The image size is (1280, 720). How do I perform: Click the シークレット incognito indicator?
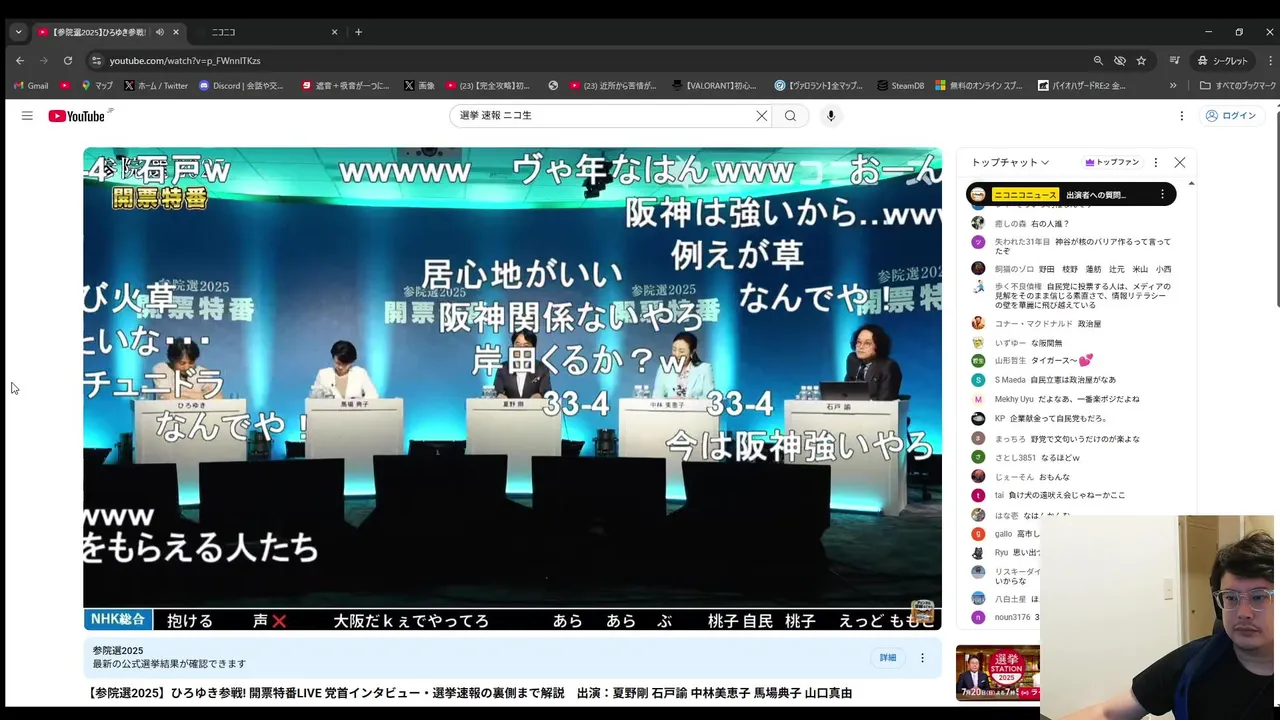1223,60
